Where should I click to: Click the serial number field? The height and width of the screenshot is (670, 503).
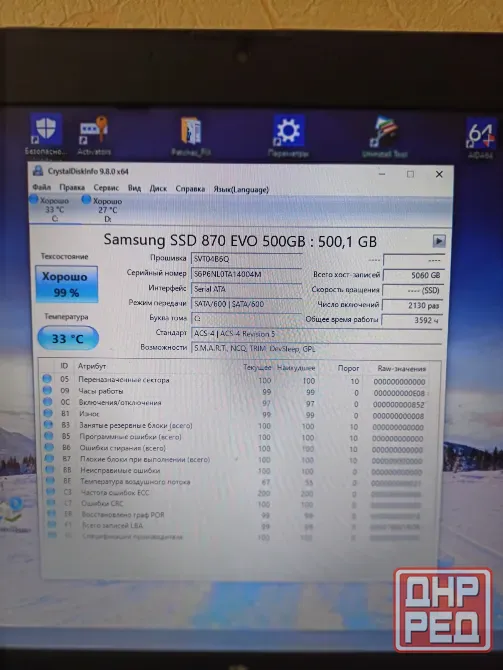[247, 274]
